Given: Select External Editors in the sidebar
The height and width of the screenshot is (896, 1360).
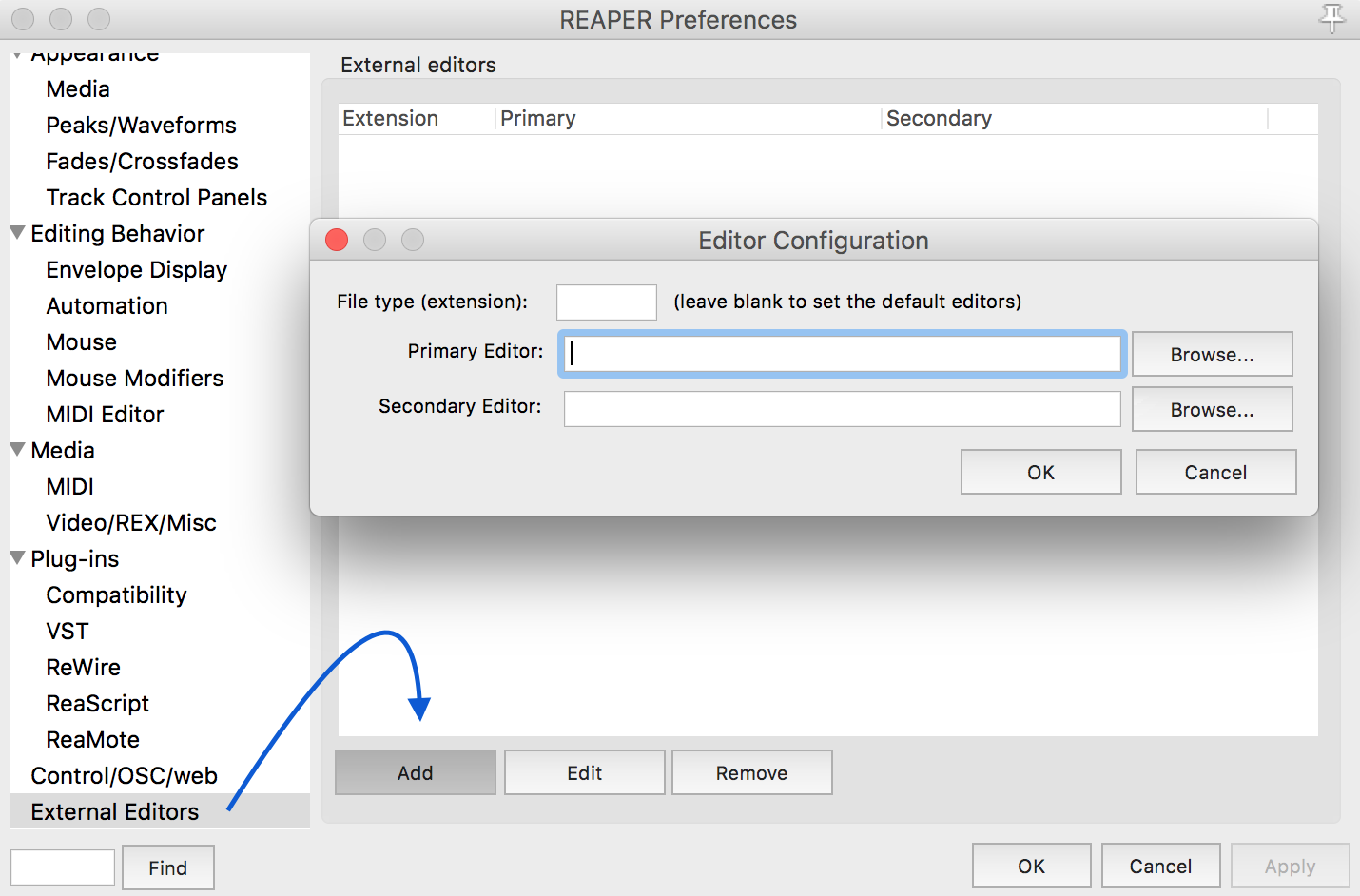Looking at the screenshot, I should 115,812.
